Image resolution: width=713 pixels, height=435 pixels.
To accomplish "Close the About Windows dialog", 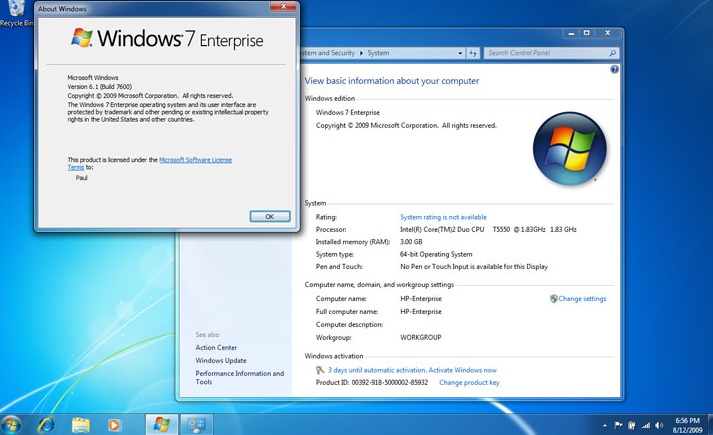I will coord(283,6).
